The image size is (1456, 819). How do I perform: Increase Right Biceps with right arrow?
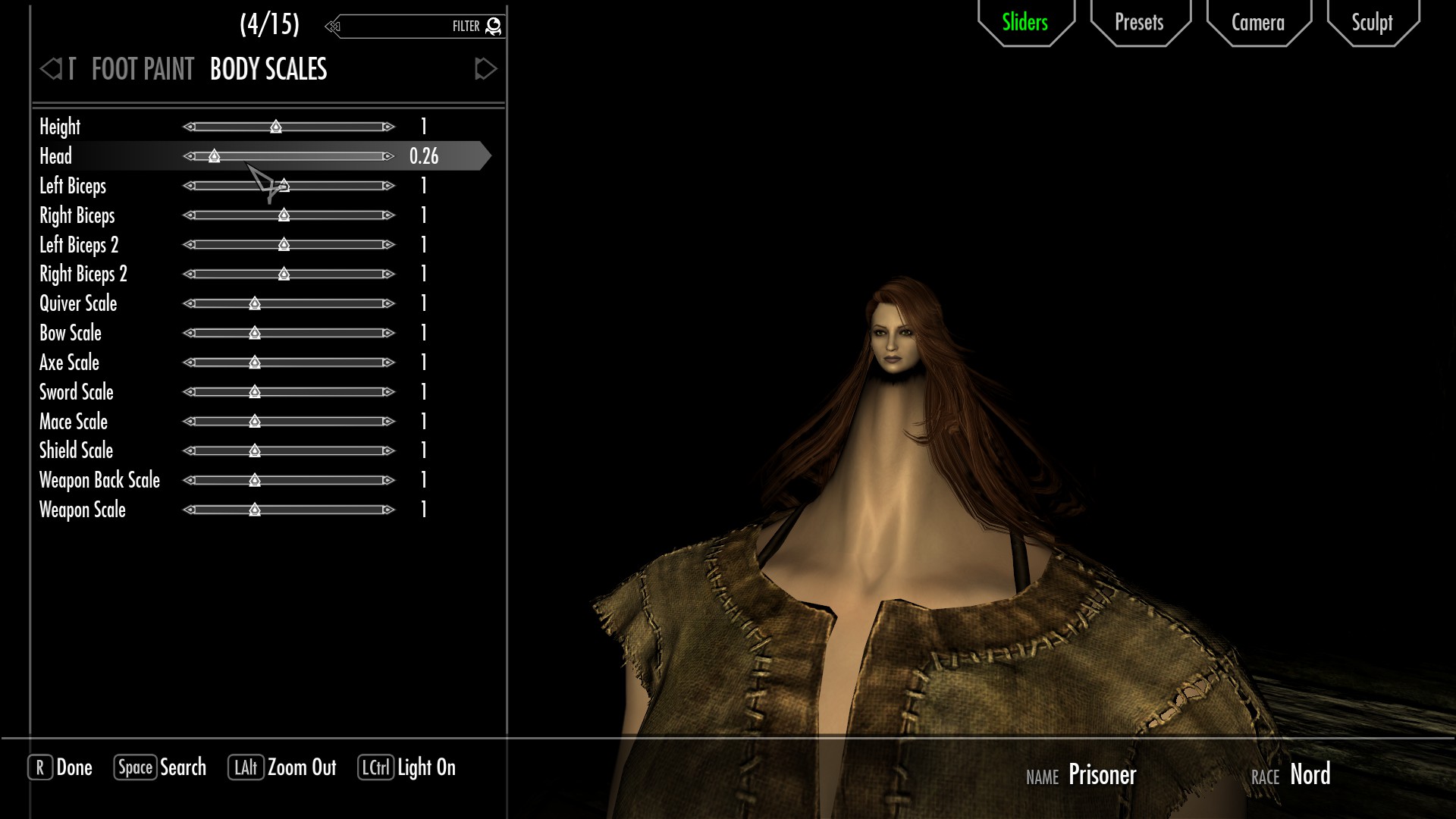pos(388,215)
